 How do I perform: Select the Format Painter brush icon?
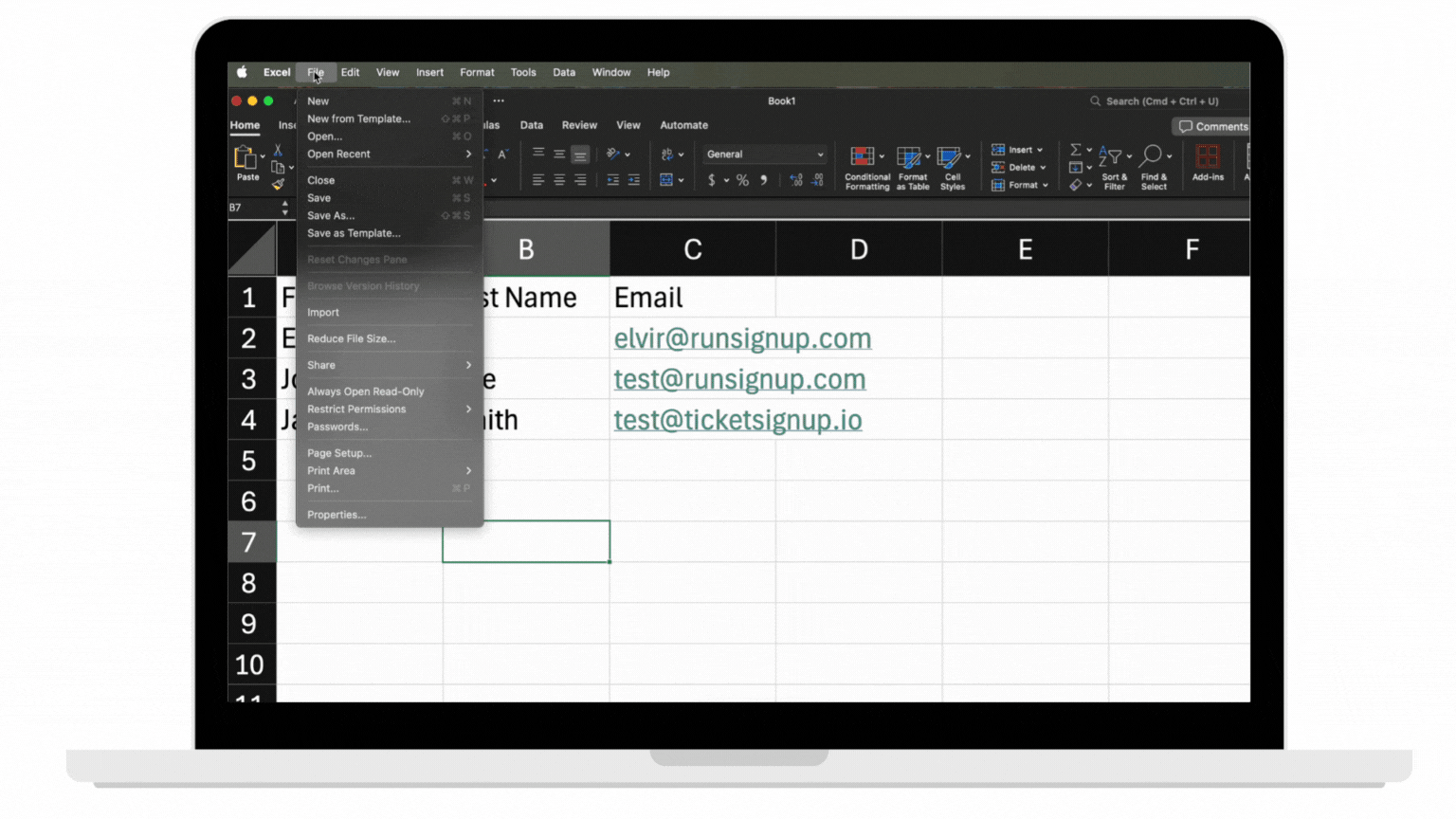(x=278, y=185)
